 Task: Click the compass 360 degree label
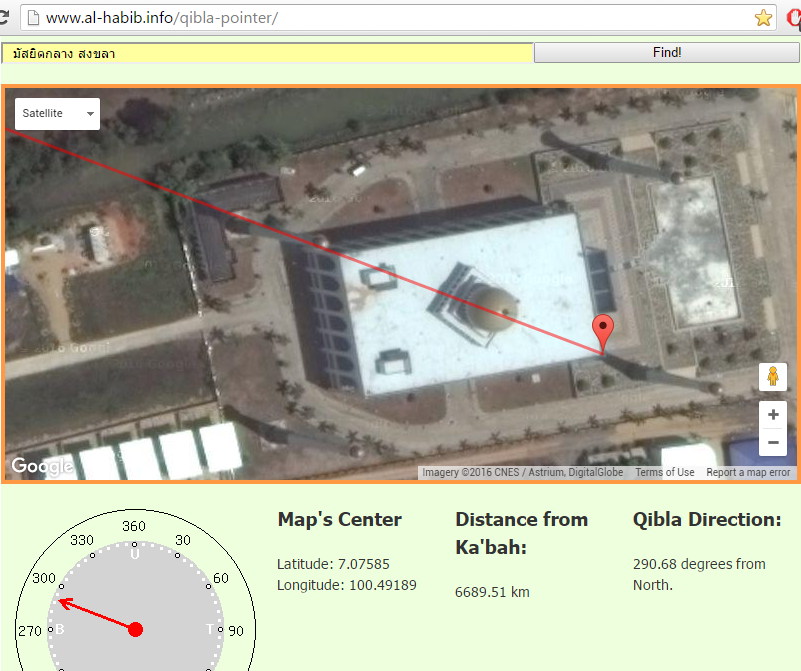(x=134, y=526)
